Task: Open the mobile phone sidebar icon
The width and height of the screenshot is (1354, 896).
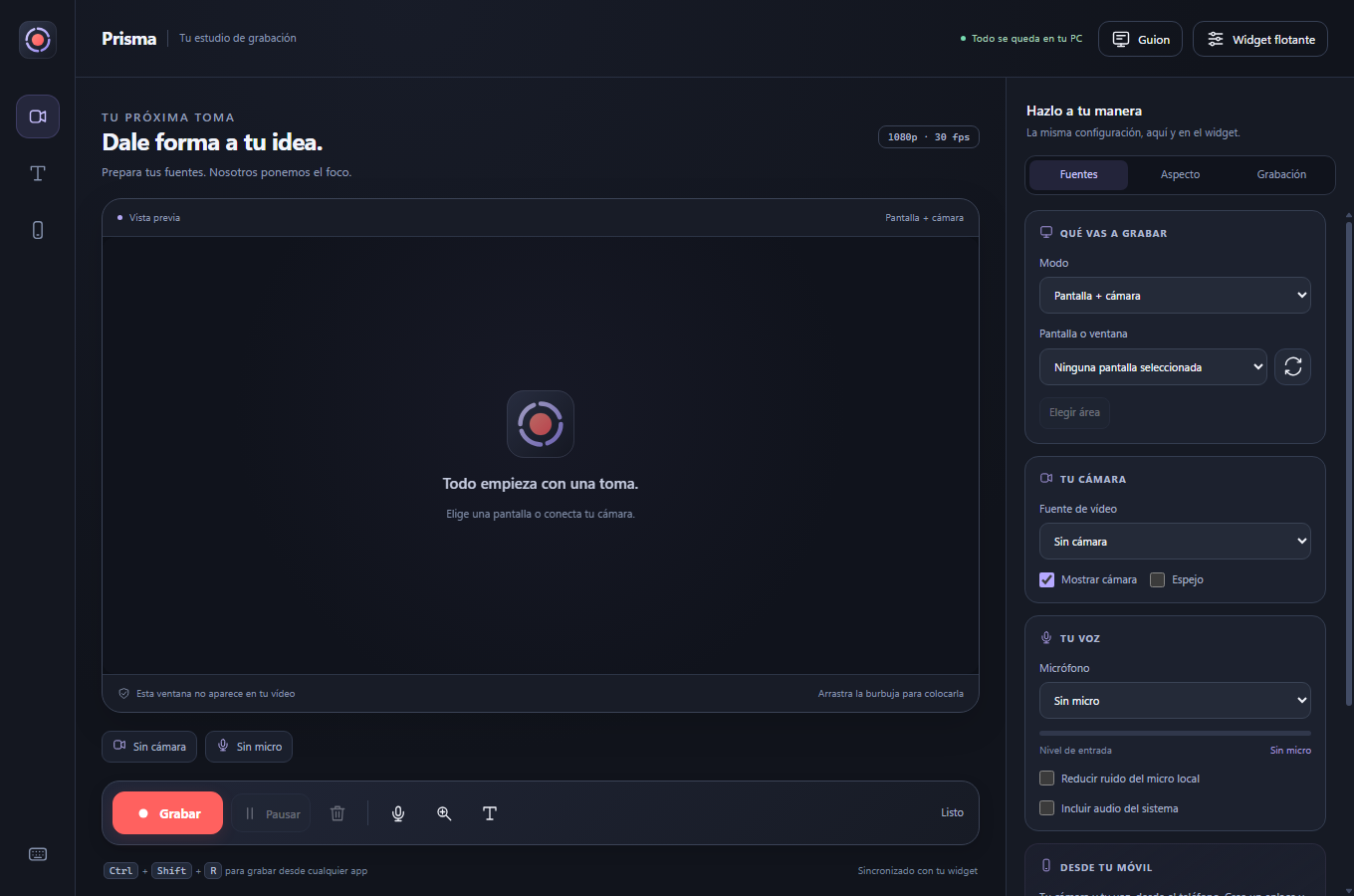Action: coord(38,230)
